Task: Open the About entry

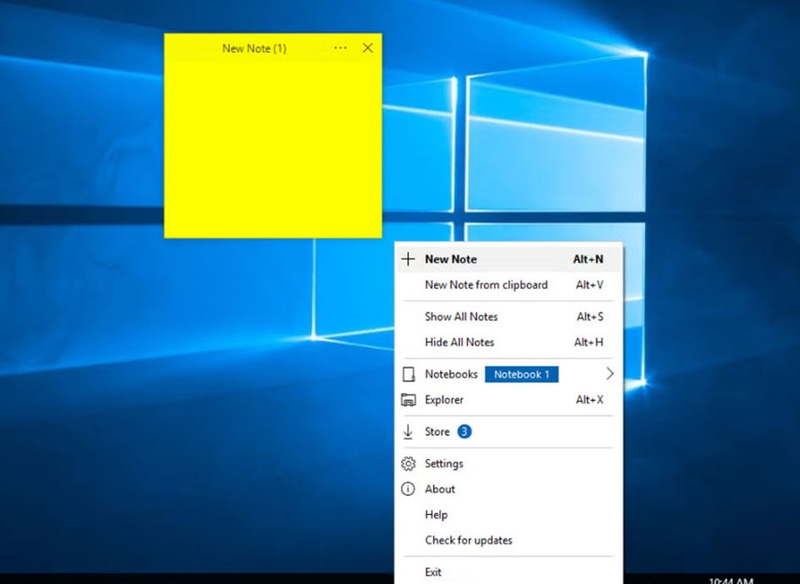Action: [509, 489]
